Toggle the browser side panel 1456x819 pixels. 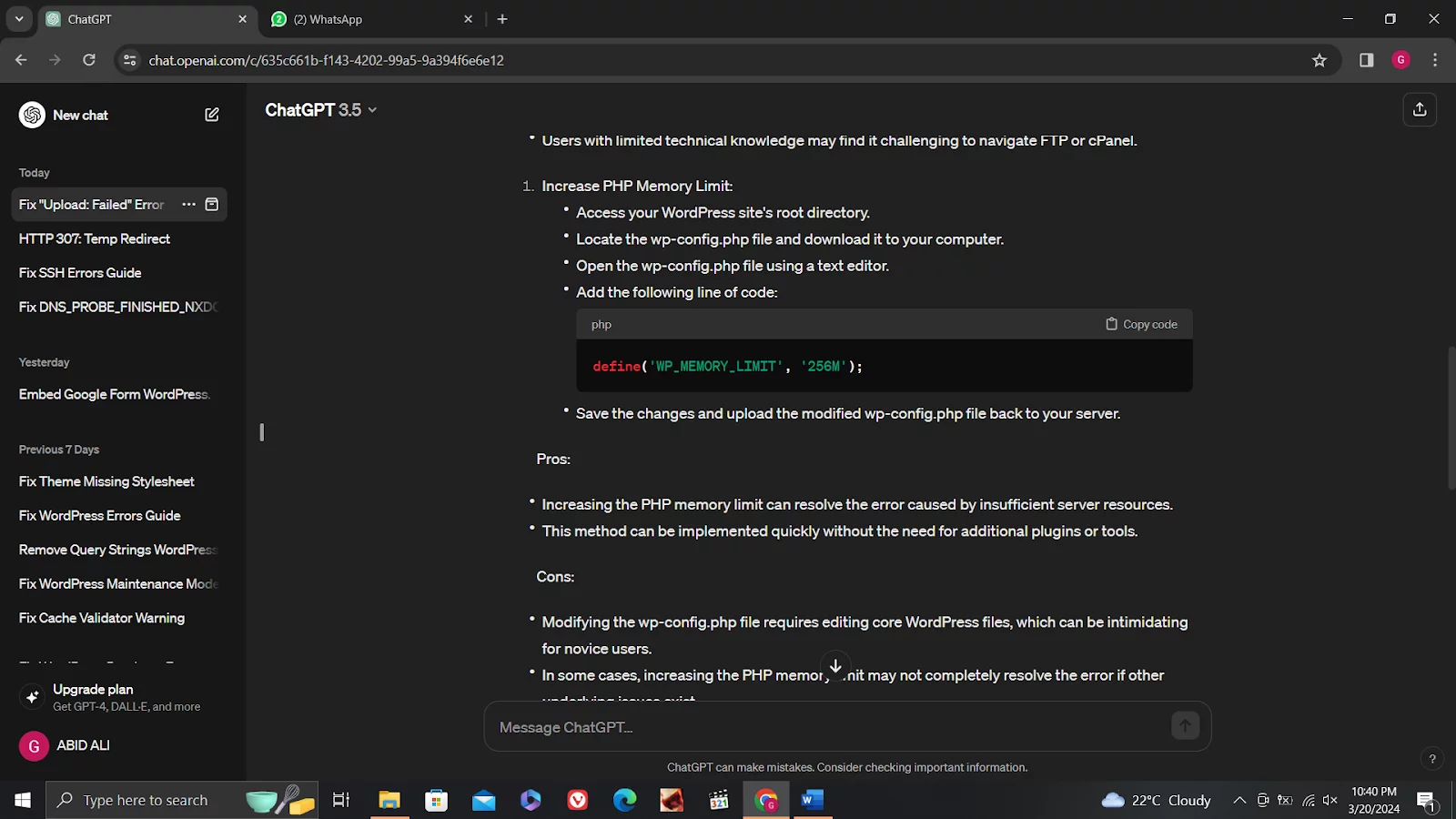tap(1366, 60)
